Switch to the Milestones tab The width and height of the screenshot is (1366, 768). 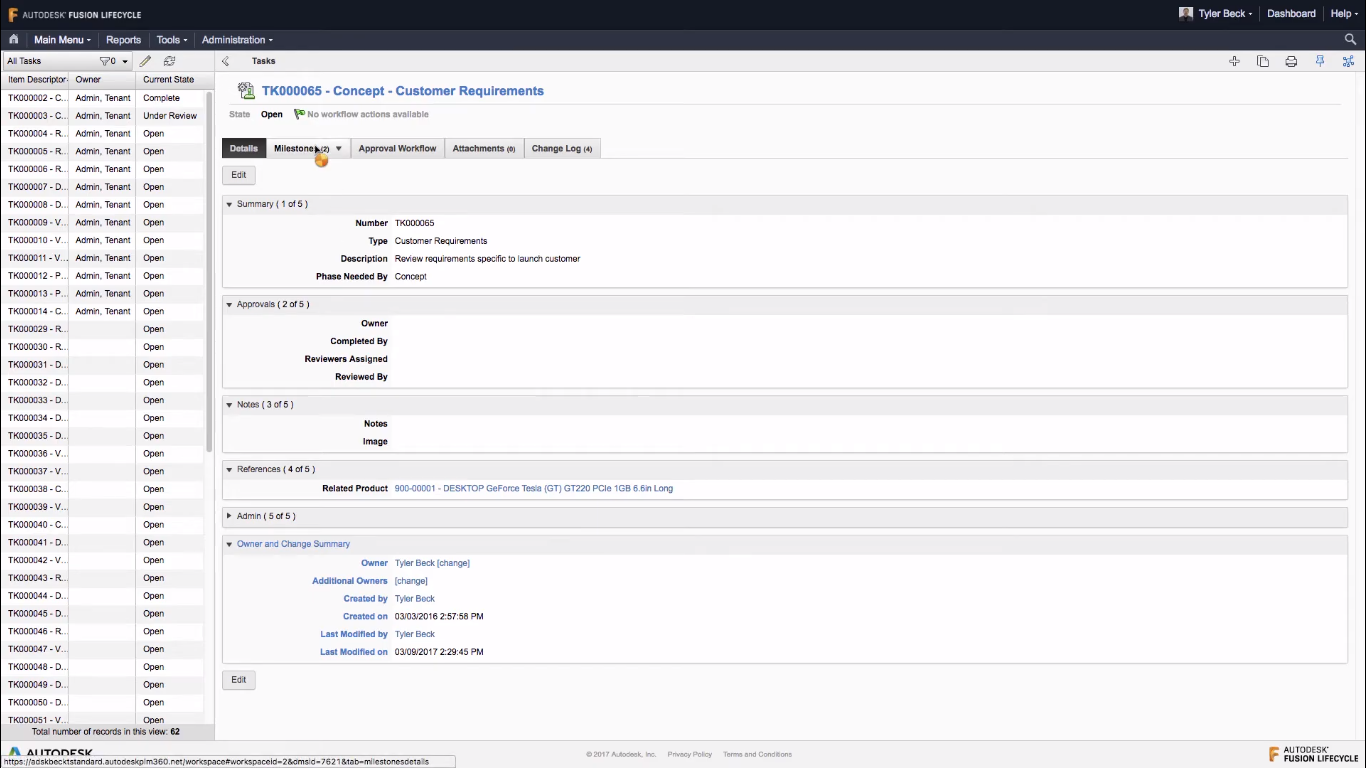pyautogui.click(x=299, y=149)
